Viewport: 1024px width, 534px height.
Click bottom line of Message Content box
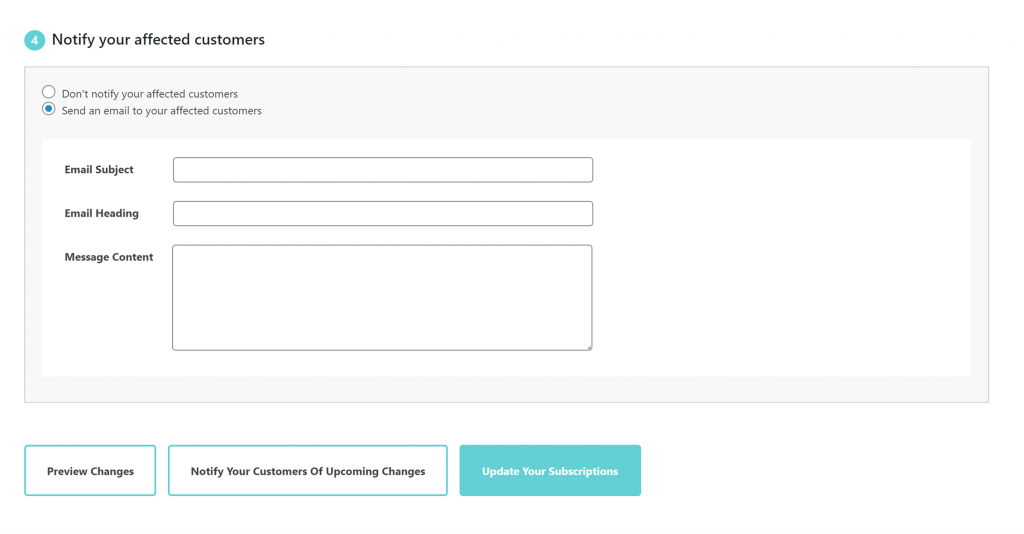click(x=382, y=350)
